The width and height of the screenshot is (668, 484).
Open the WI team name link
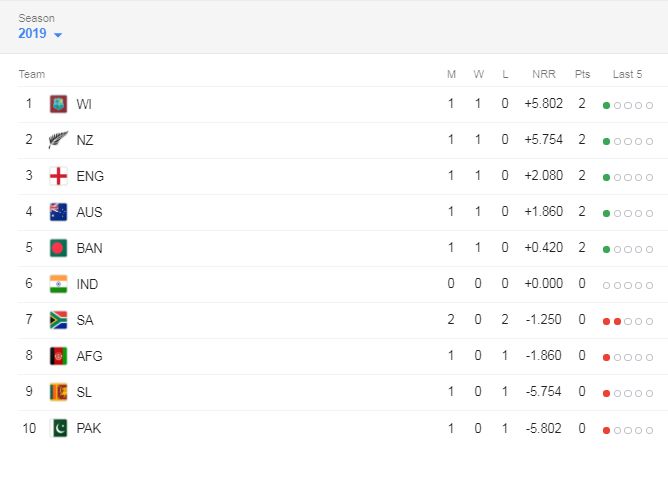84,104
